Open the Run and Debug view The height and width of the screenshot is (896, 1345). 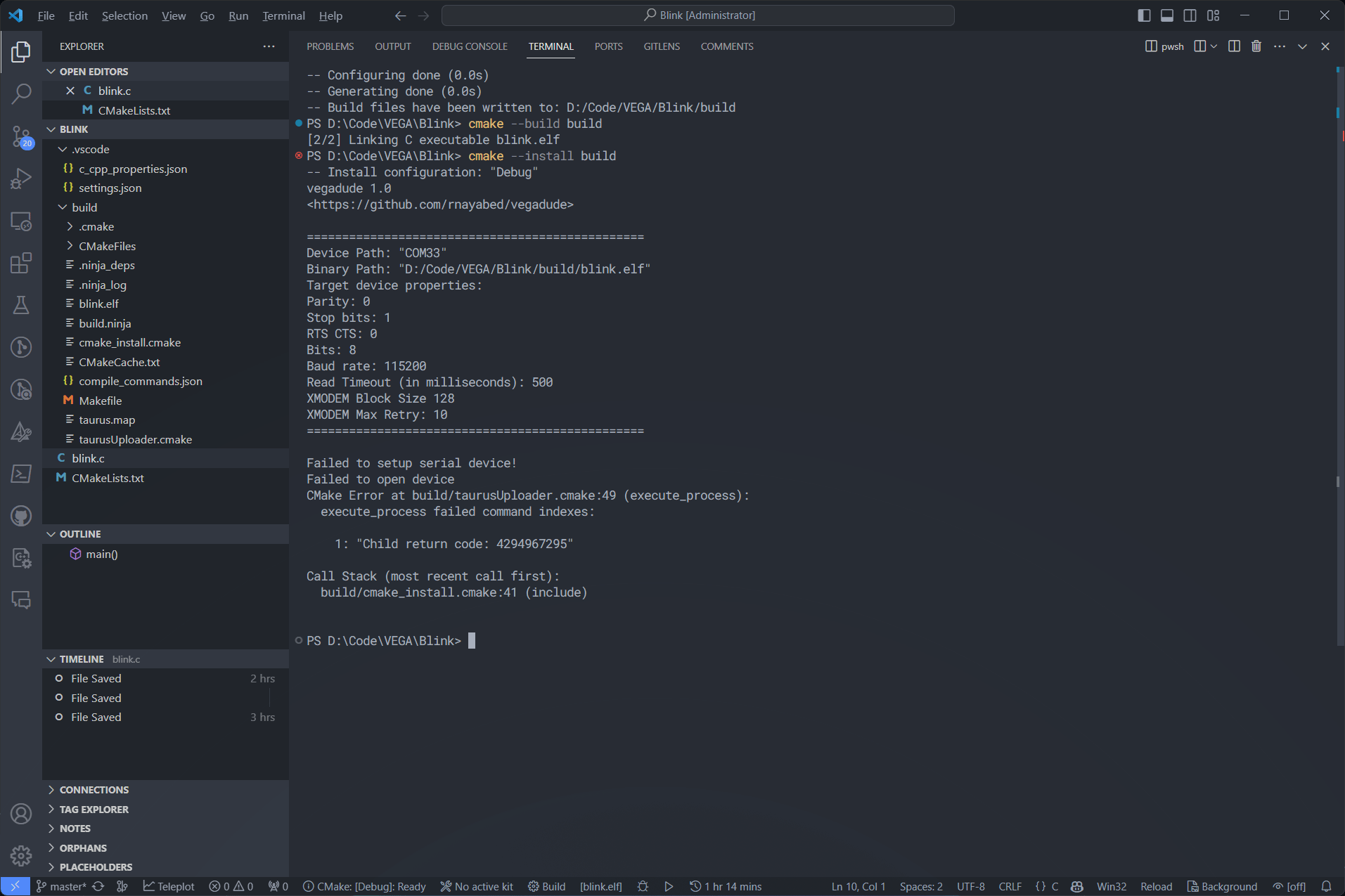pos(21,178)
